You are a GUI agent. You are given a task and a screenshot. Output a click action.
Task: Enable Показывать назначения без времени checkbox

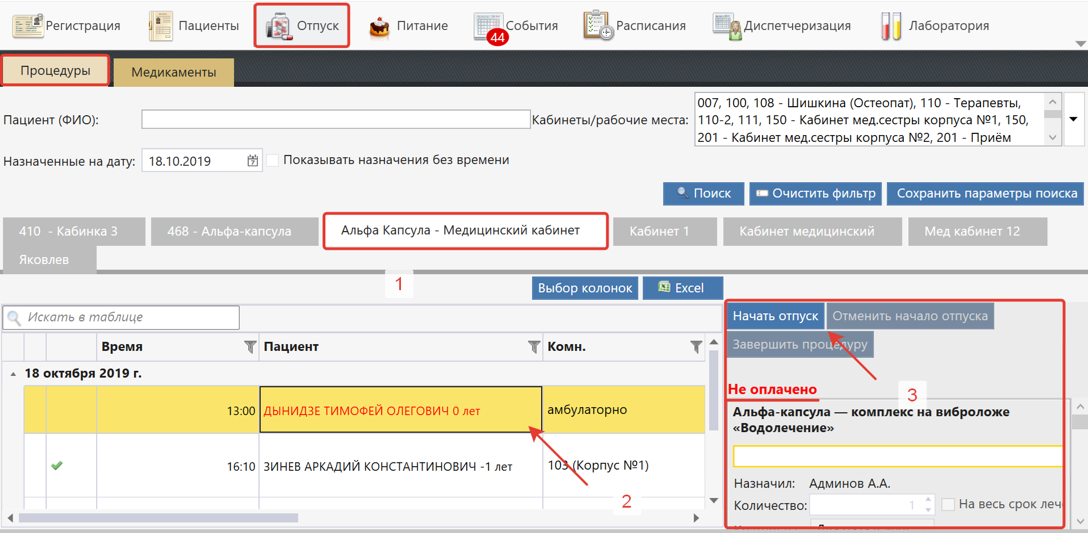tap(273, 160)
